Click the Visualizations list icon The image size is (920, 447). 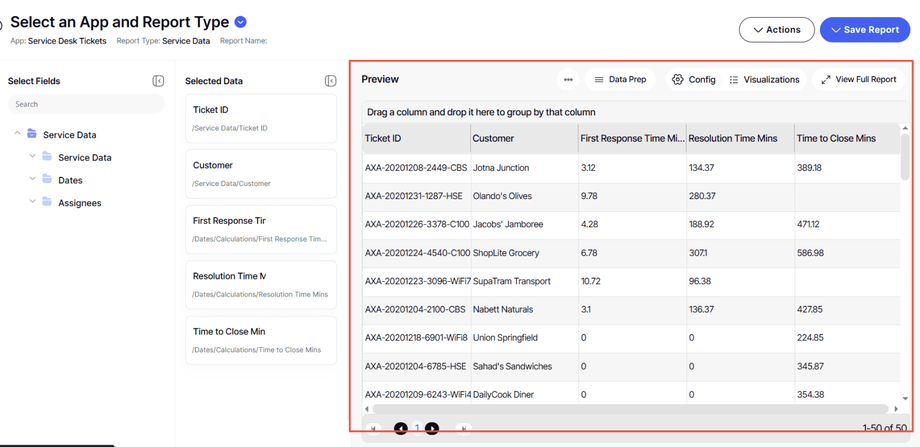733,80
